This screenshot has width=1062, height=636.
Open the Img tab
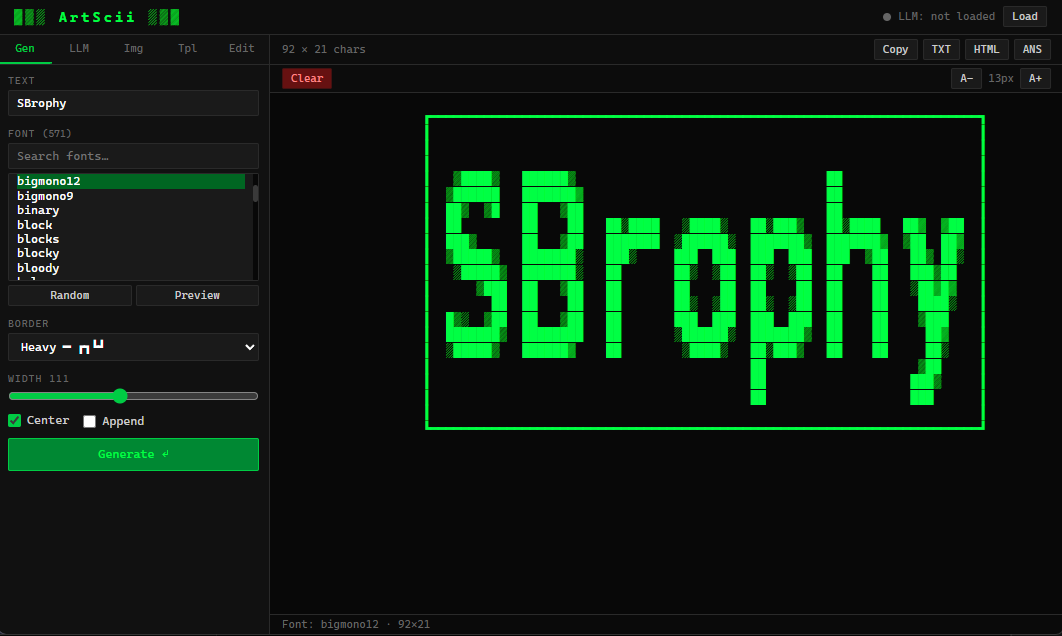tap(133, 49)
